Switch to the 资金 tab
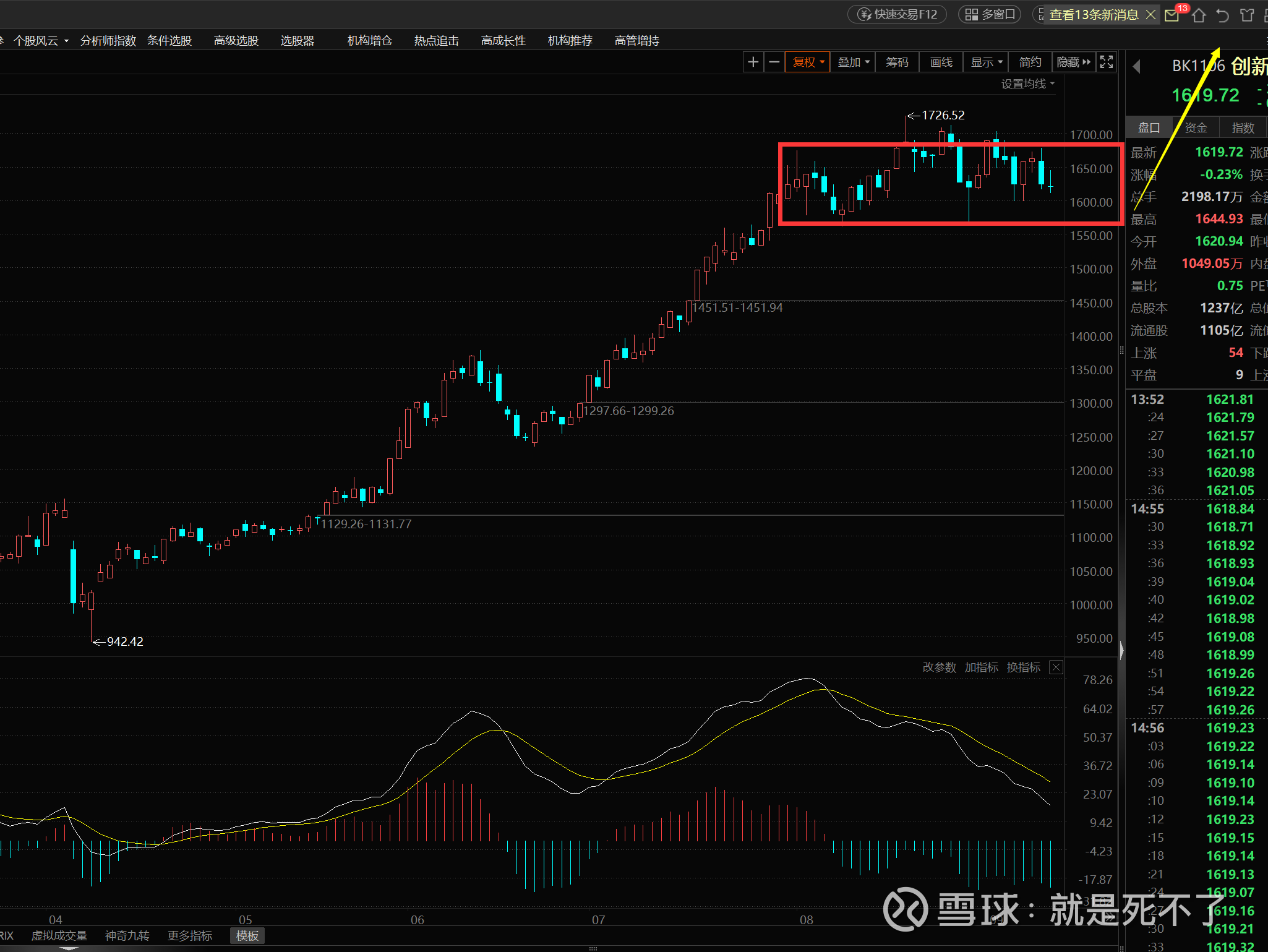This screenshot has width=1268, height=952. click(x=1196, y=127)
